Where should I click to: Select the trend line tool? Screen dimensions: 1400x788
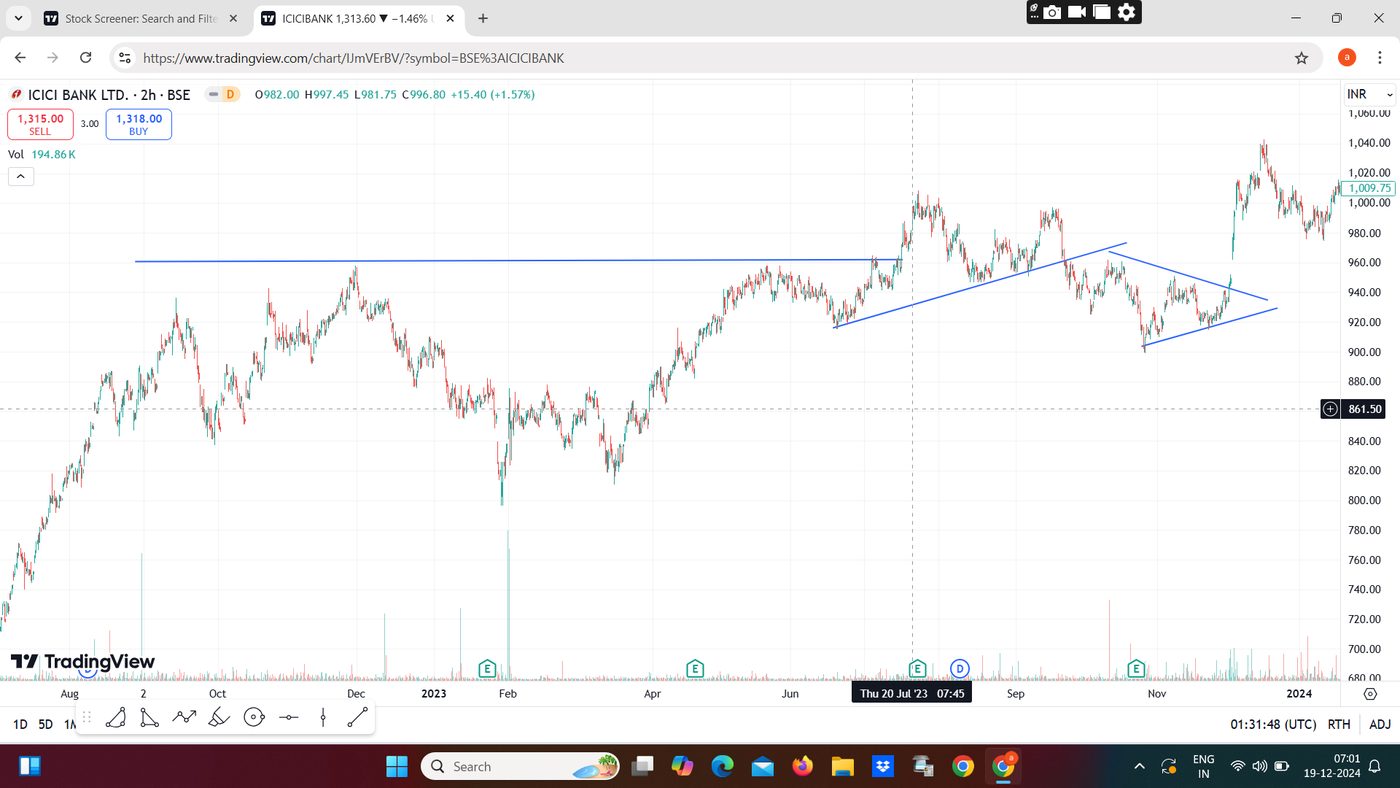(357, 717)
